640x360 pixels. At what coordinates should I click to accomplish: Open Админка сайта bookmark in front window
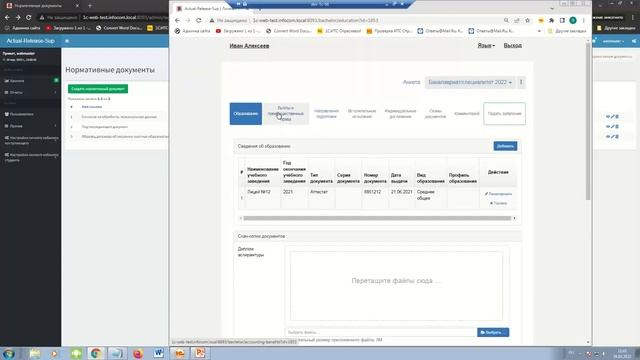coord(192,31)
